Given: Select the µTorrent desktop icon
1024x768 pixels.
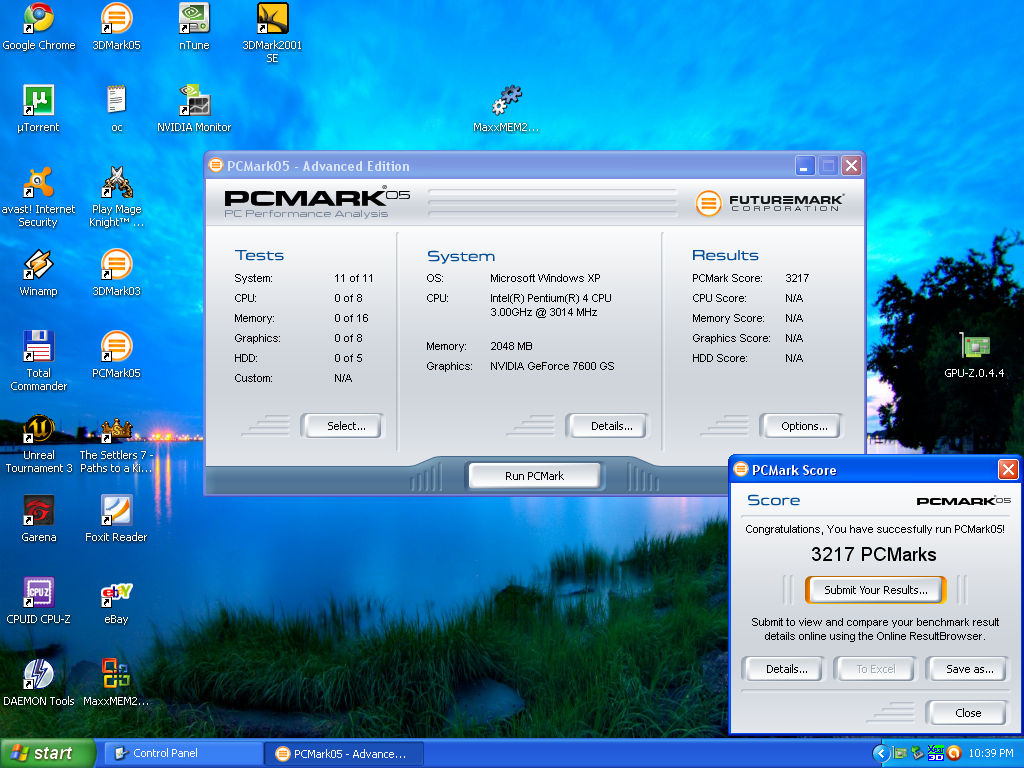Looking at the screenshot, I should pos(38,109).
